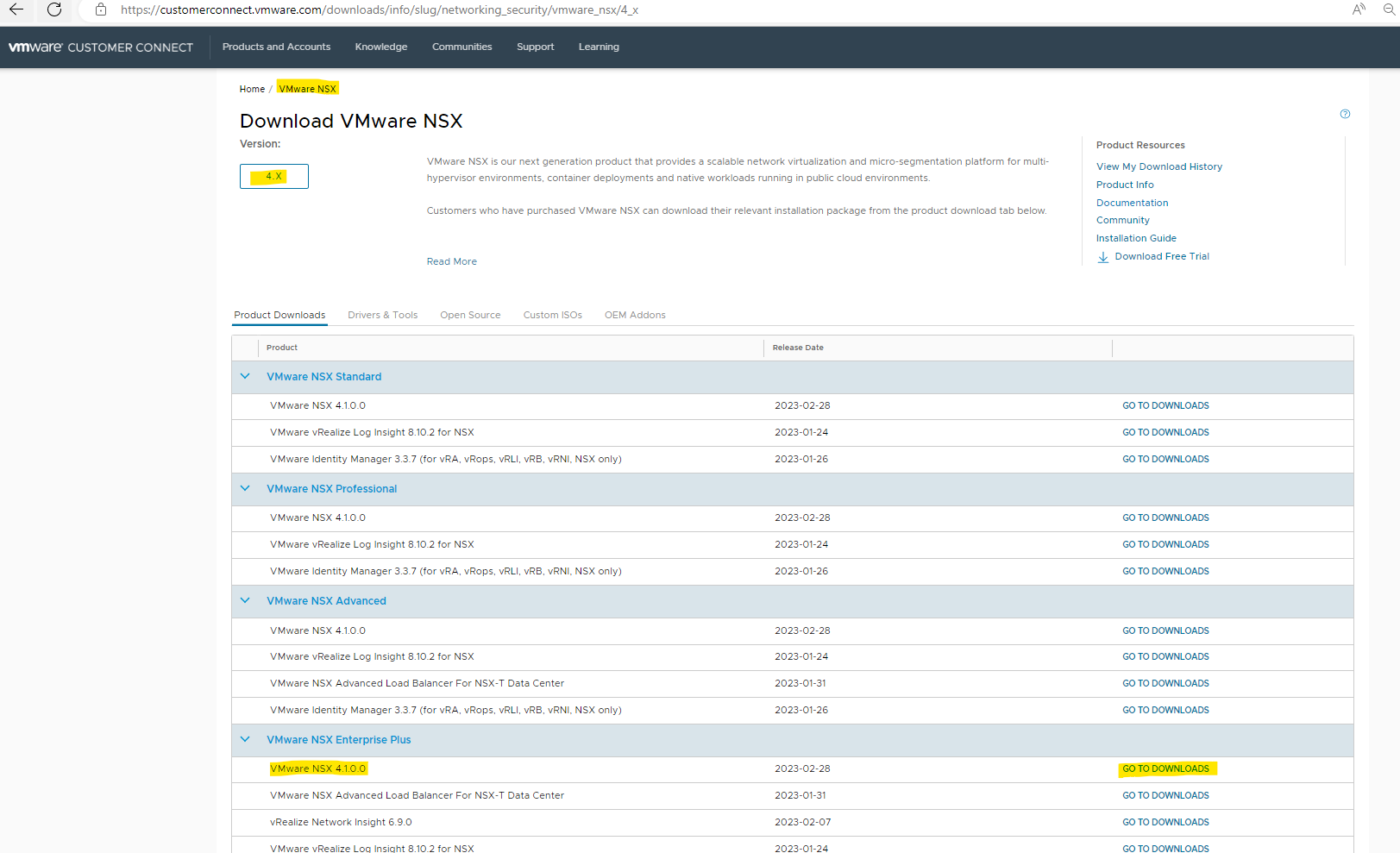Go to downloads for Advanced Identity Manager 3.3.7
Viewport: 1400px width, 853px height.
click(x=1165, y=711)
